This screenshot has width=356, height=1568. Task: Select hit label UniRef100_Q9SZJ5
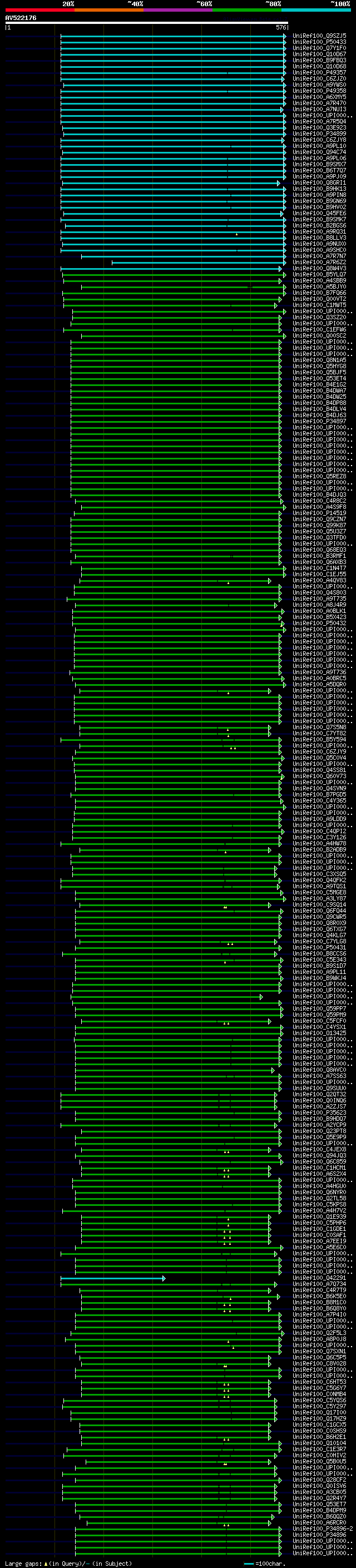[319, 36]
